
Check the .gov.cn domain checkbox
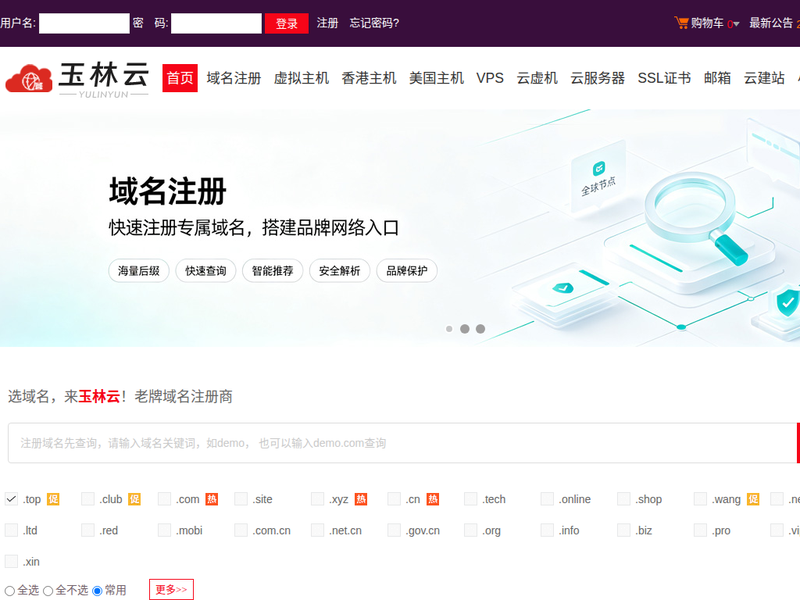(x=394, y=530)
